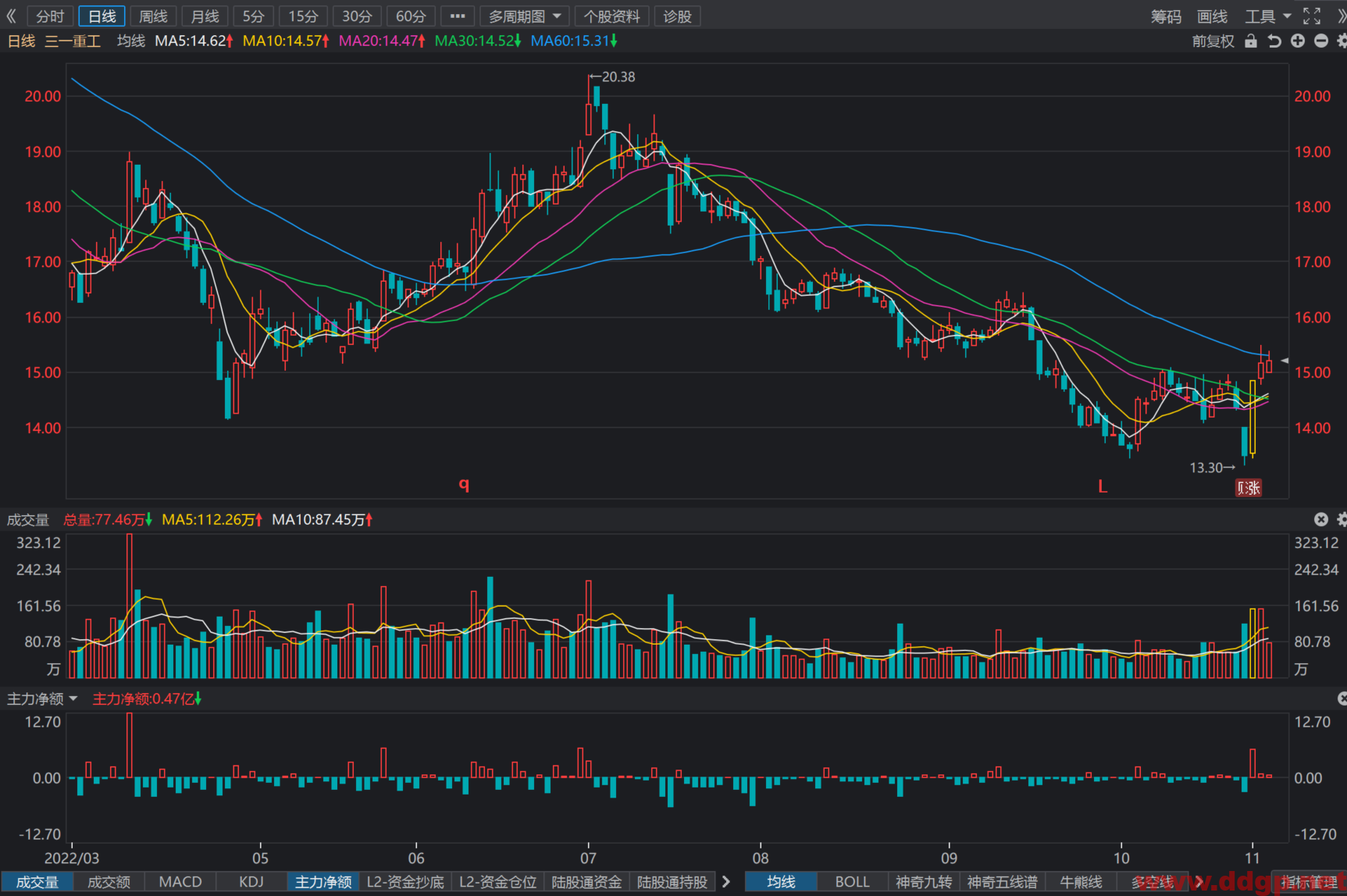Screen dimensions: 1347x896
Task: Select the BOLL main indicator tab
Action: 853,882
